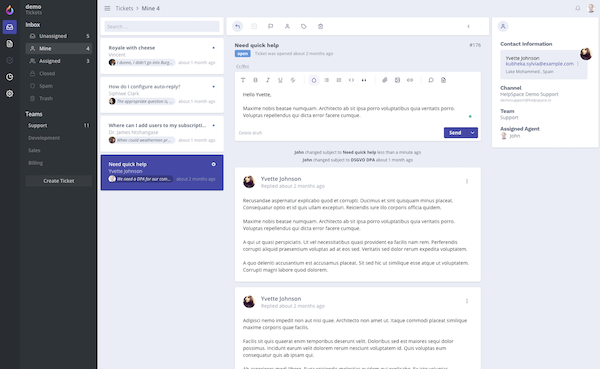Insert an image in the editor
The width and height of the screenshot is (600, 369).
tap(397, 80)
